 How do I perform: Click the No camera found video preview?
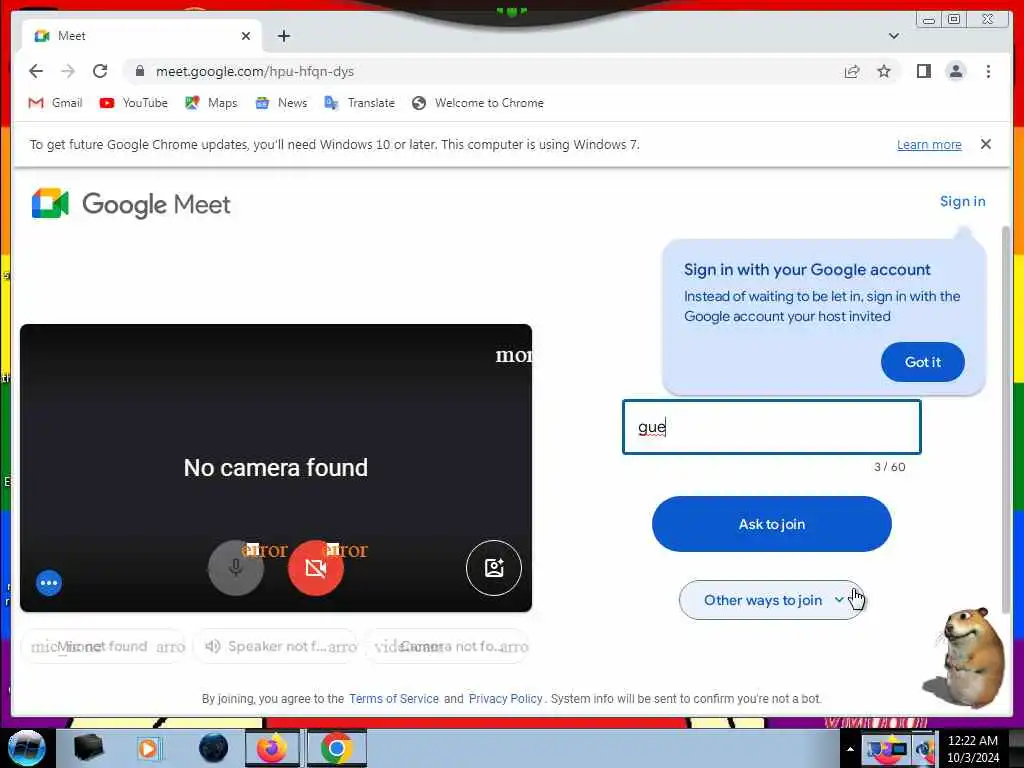tap(276, 468)
